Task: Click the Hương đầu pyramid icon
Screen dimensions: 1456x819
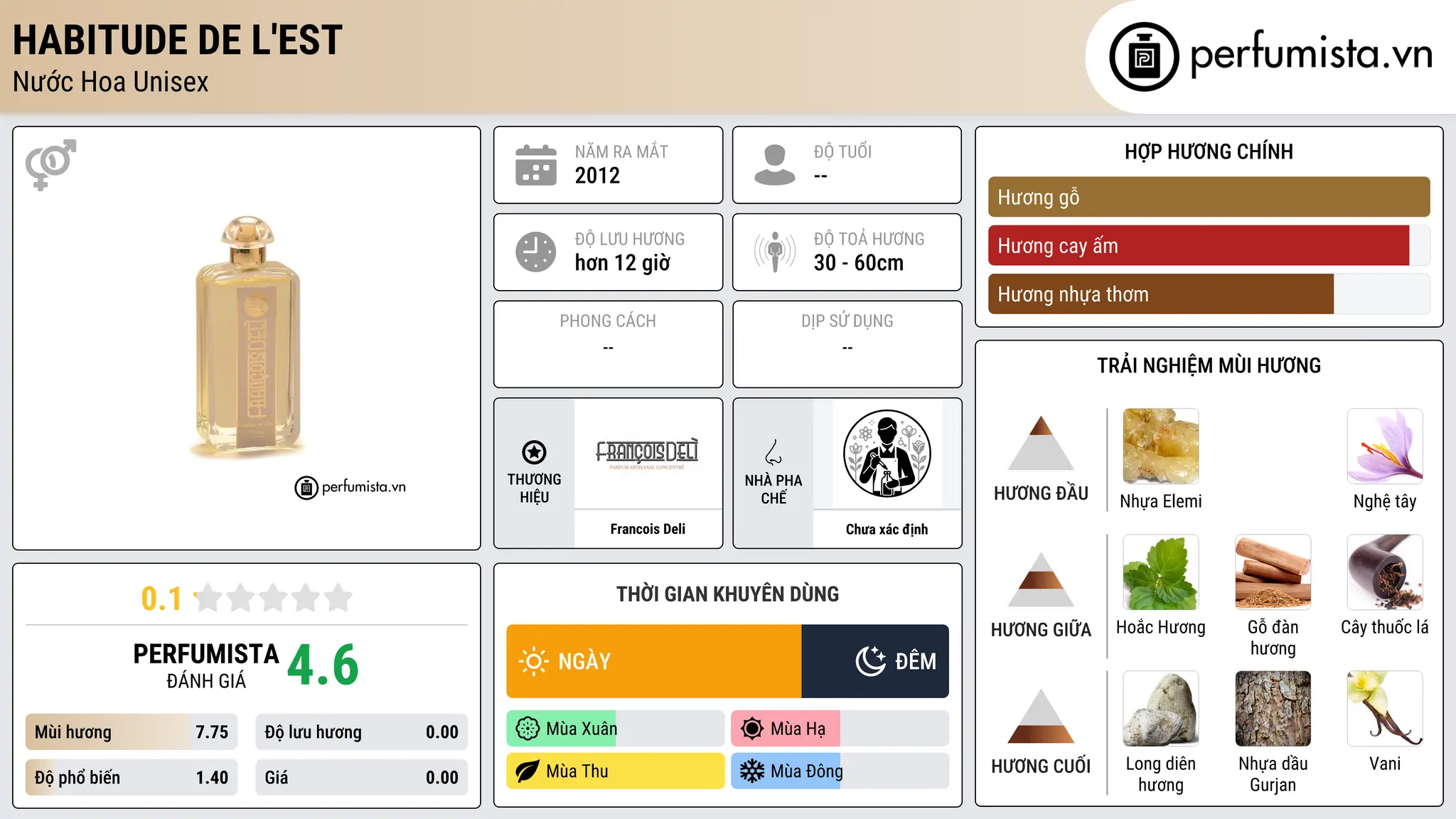Action: [x=1041, y=443]
